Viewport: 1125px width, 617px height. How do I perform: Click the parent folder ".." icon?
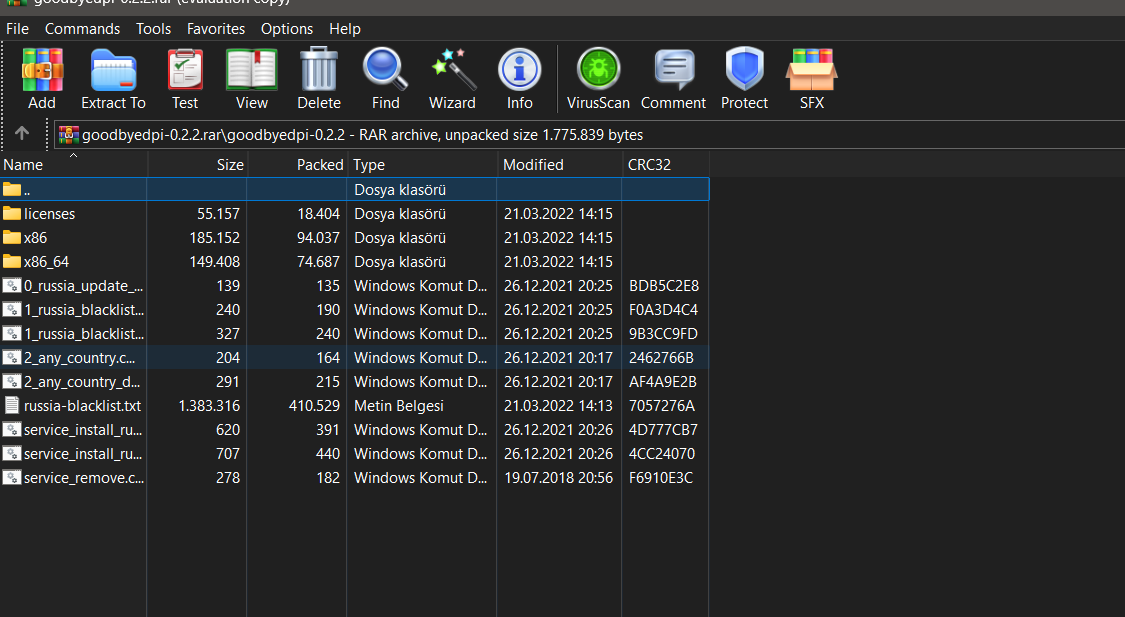(11, 189)
